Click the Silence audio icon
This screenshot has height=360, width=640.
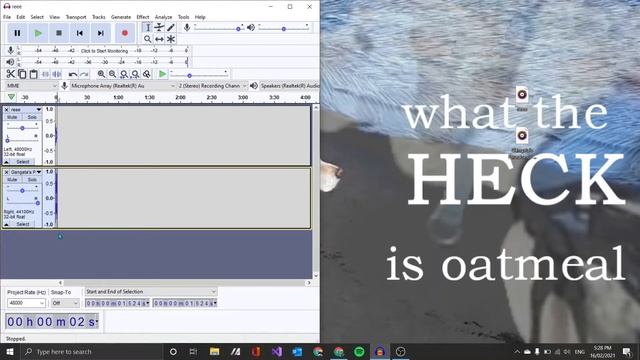coord(57,74)
